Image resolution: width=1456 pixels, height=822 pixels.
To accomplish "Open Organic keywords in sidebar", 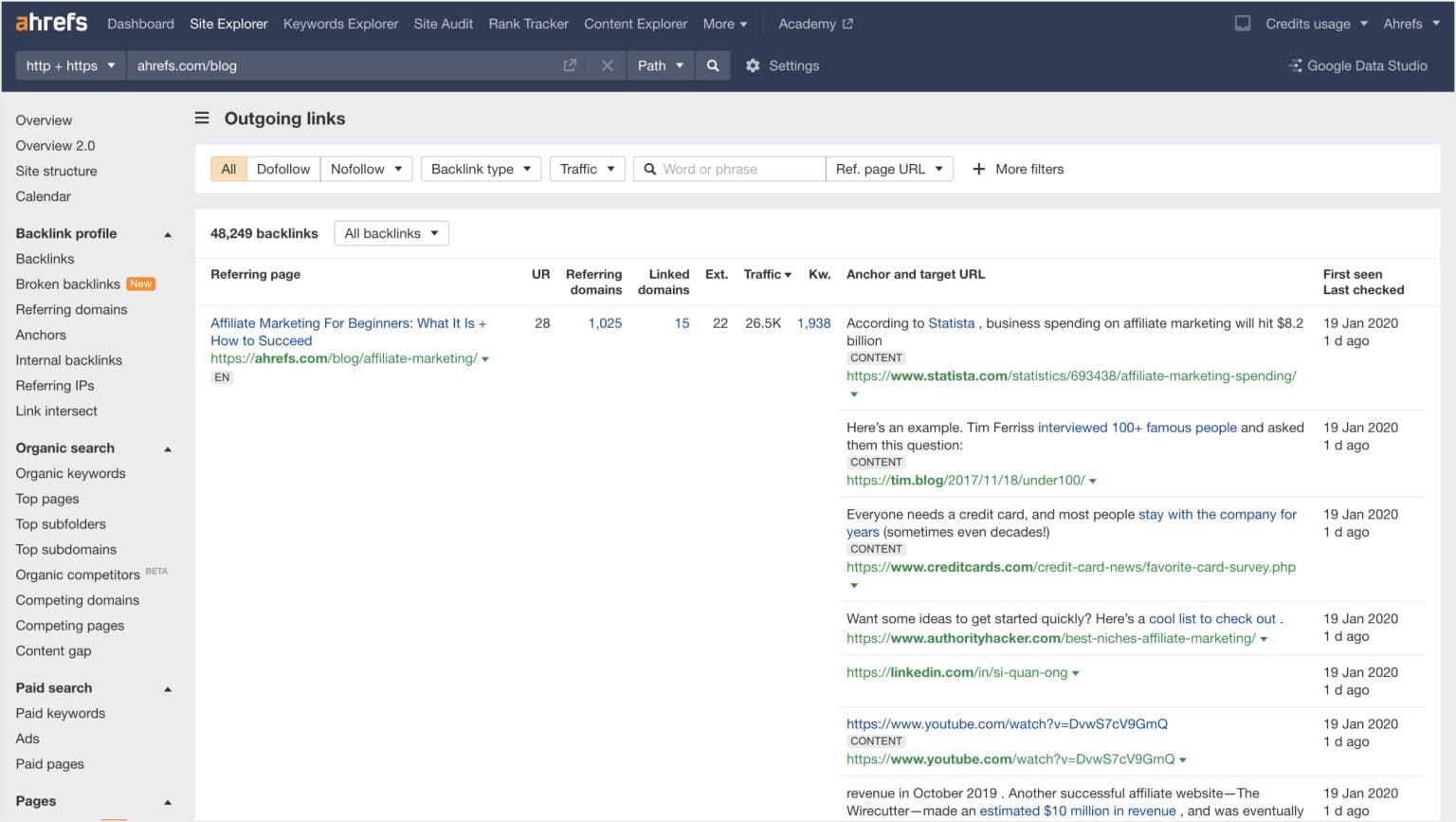I will 70,473.
